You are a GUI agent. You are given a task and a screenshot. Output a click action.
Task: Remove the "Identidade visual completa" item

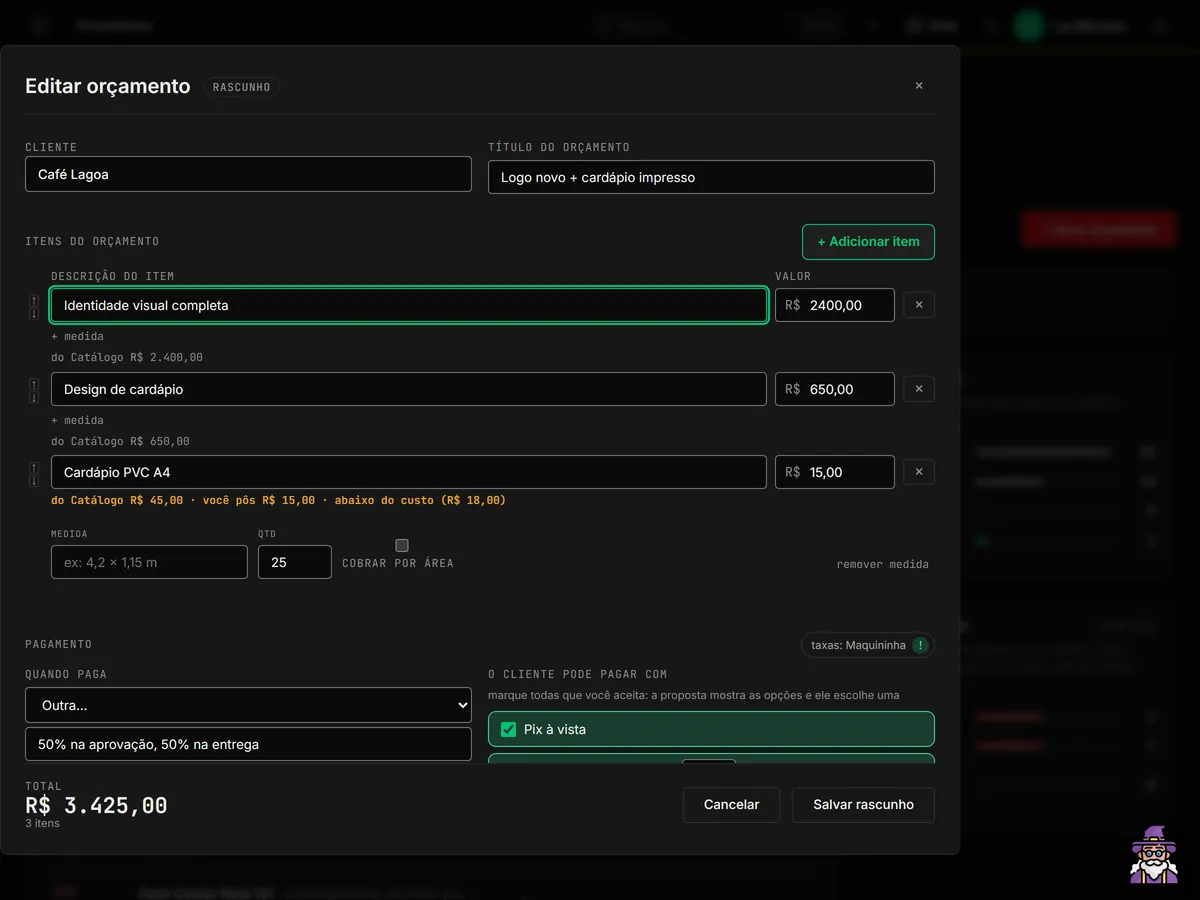pos(919,305)
